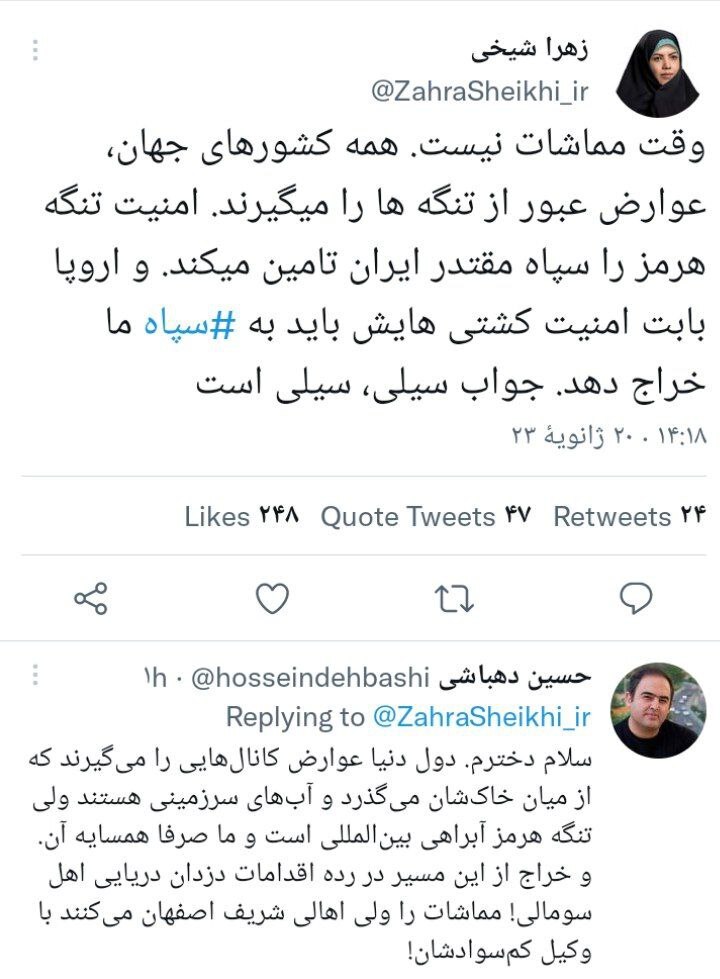Open the three-dot menu on Zahra Sheikhi's tweet
This screenshot has width=720, height=979.
pyautogui.click(x=36, y=50)
